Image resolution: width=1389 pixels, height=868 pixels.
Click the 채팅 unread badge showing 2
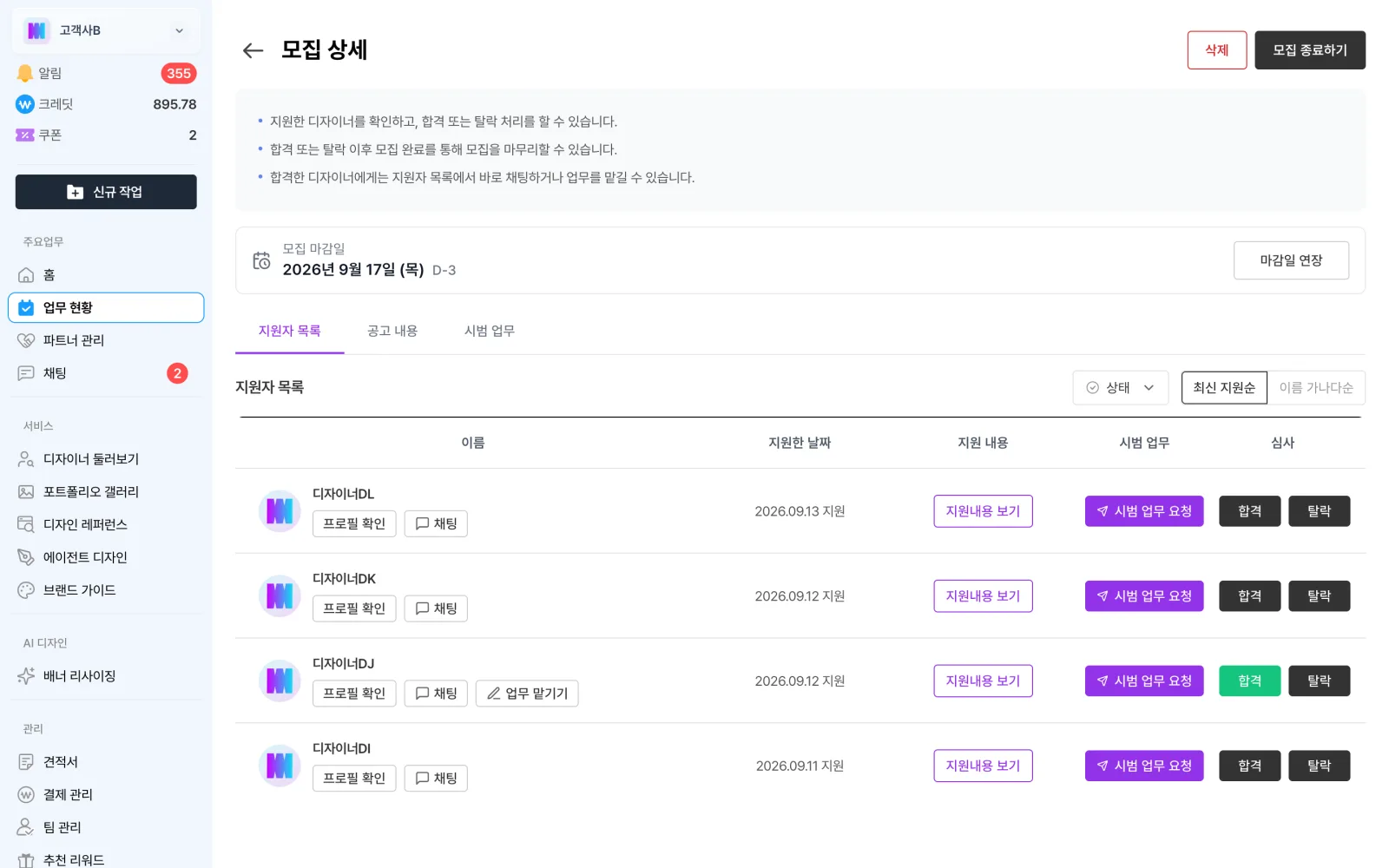point(177,373)
